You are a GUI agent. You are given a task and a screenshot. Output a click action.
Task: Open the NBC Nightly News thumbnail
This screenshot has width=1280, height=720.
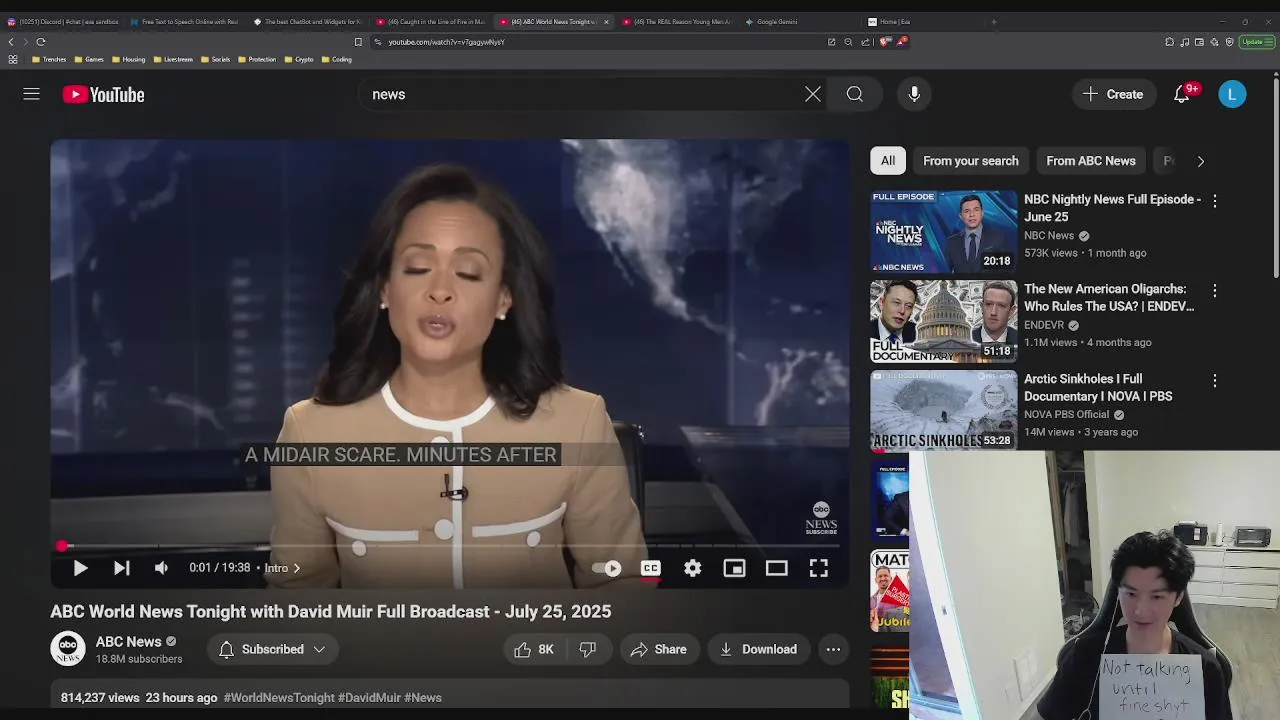tap(943, 232)
